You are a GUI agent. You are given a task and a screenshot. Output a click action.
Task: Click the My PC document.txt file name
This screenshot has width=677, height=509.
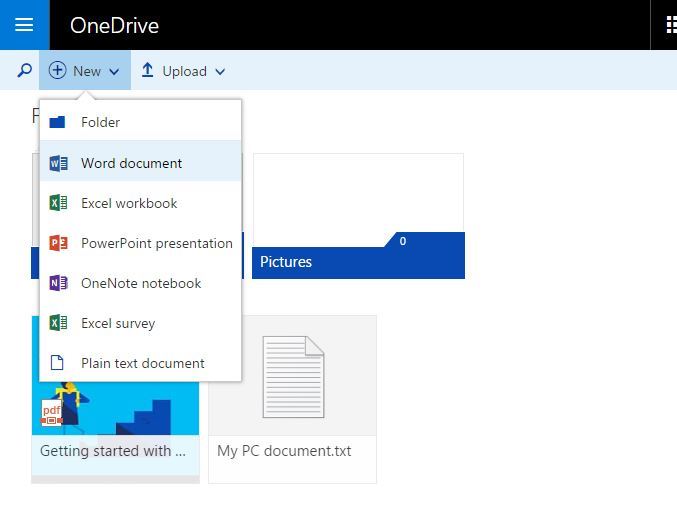coord(284,451)
